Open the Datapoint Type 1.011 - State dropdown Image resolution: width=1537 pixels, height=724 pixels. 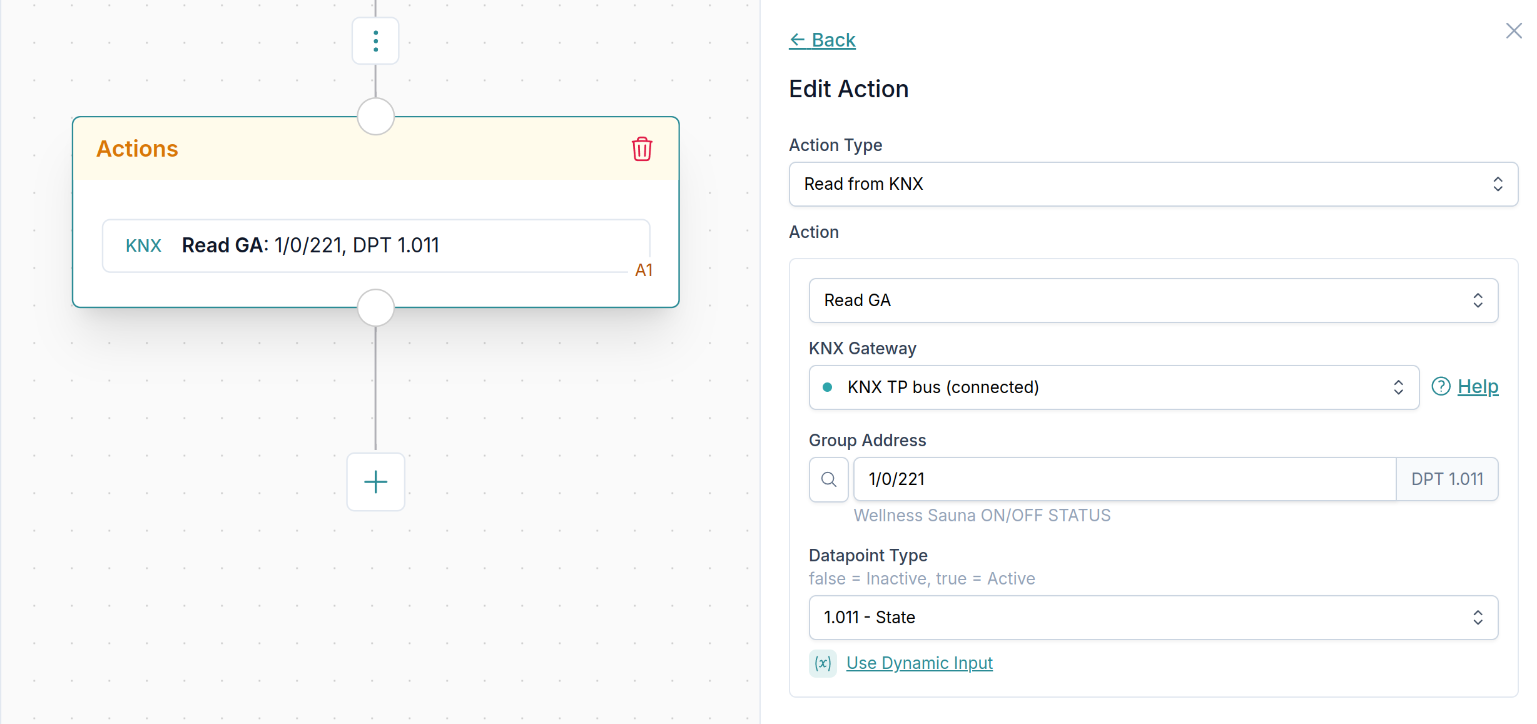tap(1153, 617)
